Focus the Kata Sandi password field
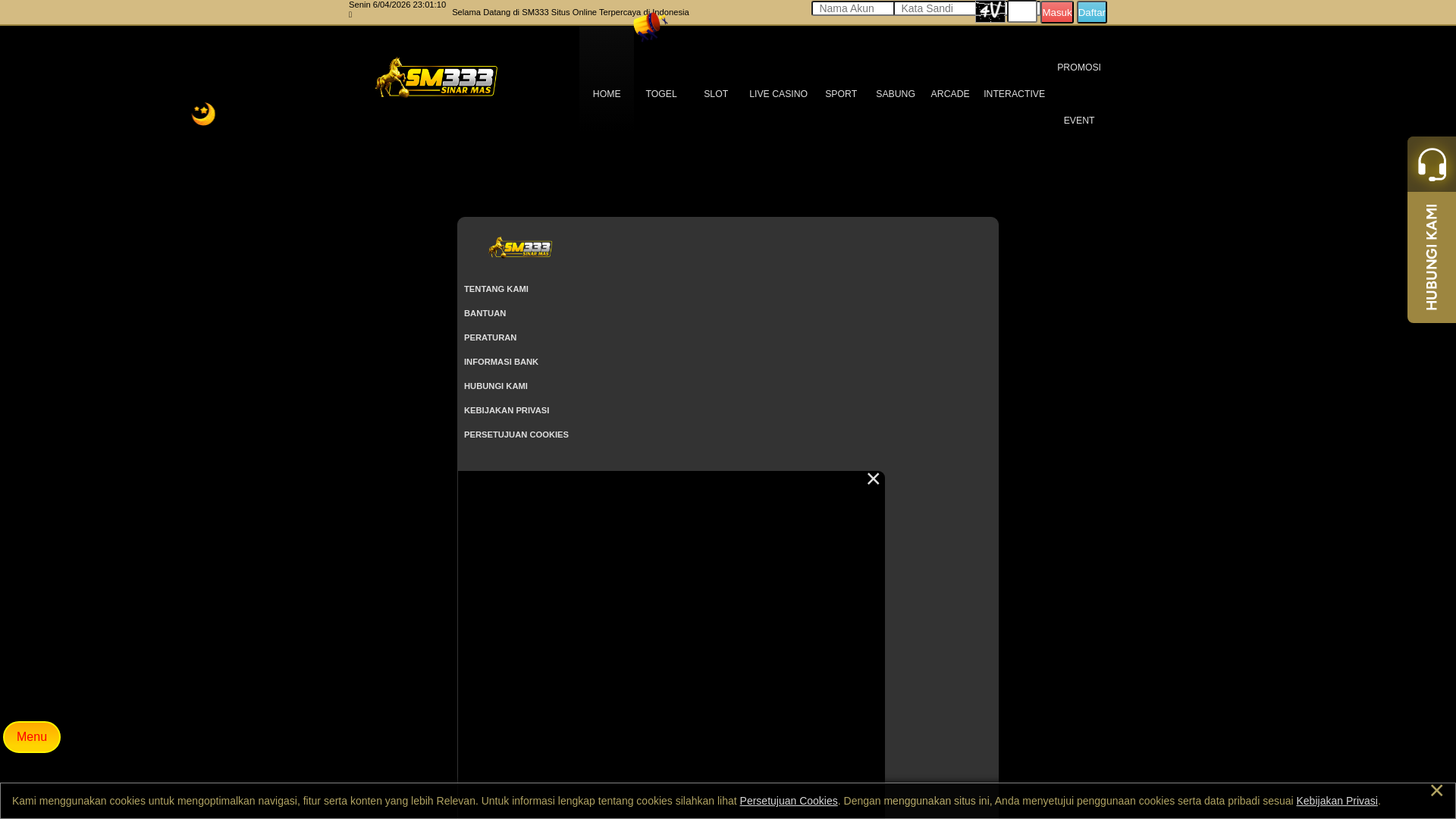1456x819 pixels. [935, 8]
